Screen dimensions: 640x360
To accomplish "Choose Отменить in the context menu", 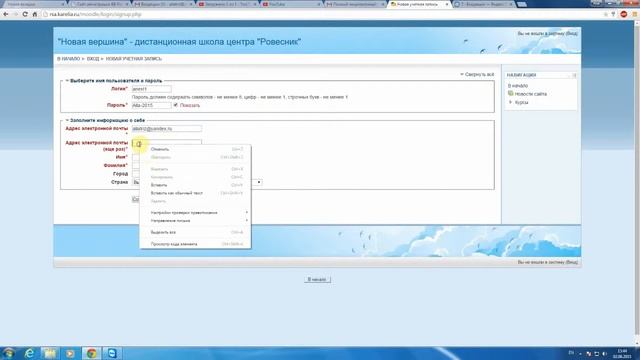I will tap(195, 149).
